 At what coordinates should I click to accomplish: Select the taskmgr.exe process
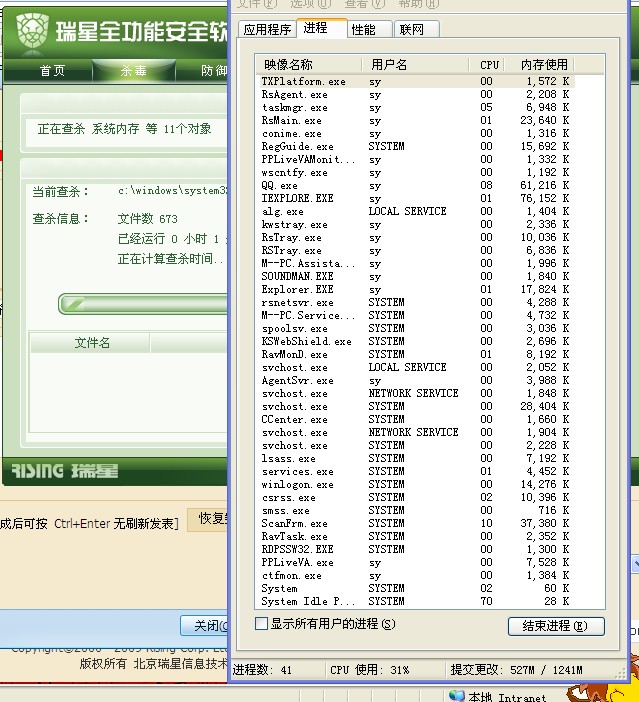coord(415,107)
